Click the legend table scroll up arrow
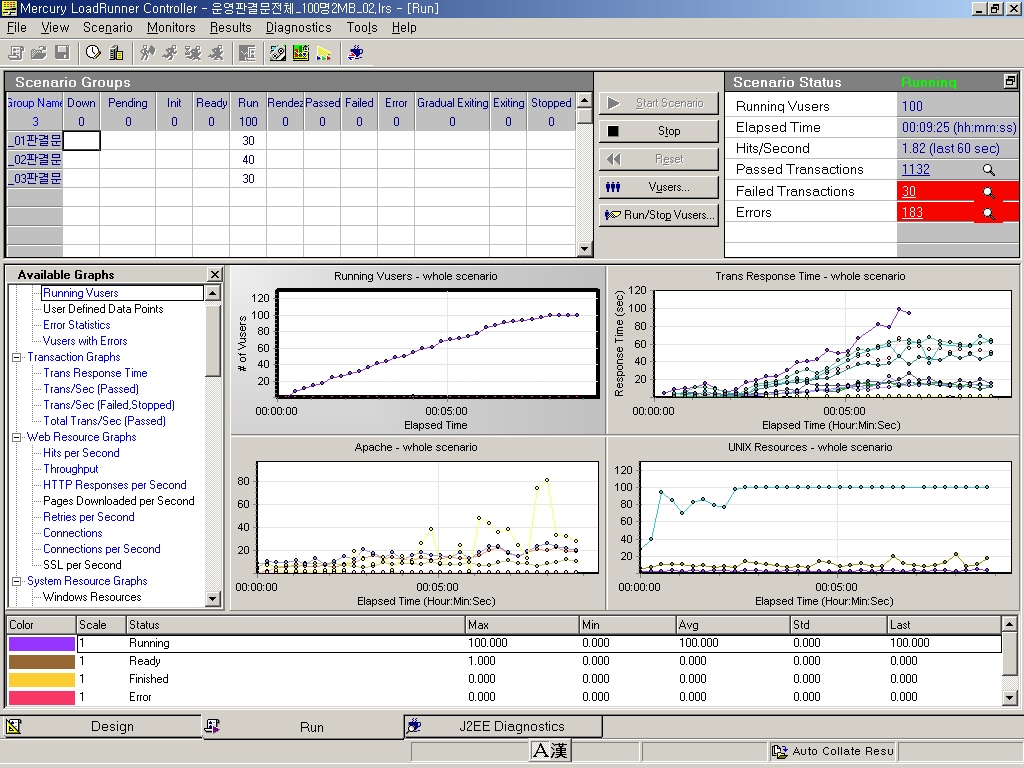The width and height of the screenshot is (1024, 768). pos(1009,624)
